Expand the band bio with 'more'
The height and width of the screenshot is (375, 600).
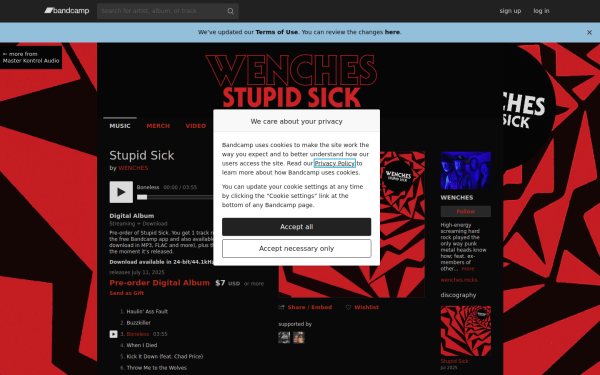(x=468, y=269)
